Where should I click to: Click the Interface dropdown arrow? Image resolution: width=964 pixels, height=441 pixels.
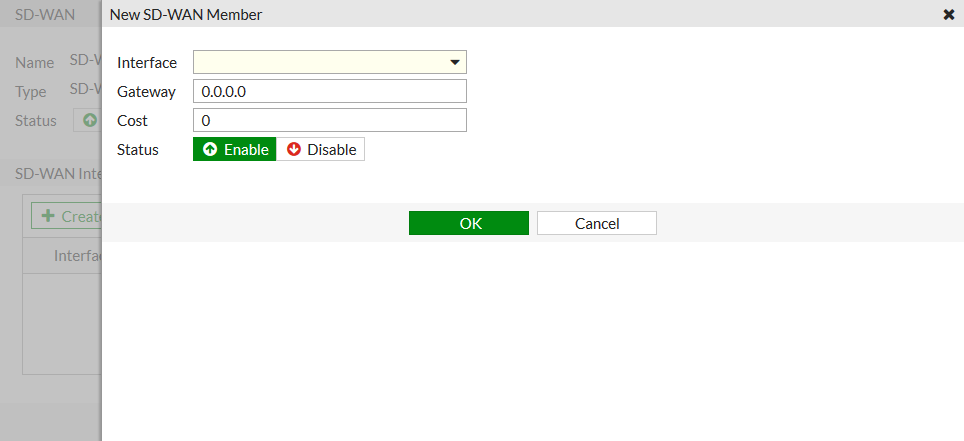point(456,63)
